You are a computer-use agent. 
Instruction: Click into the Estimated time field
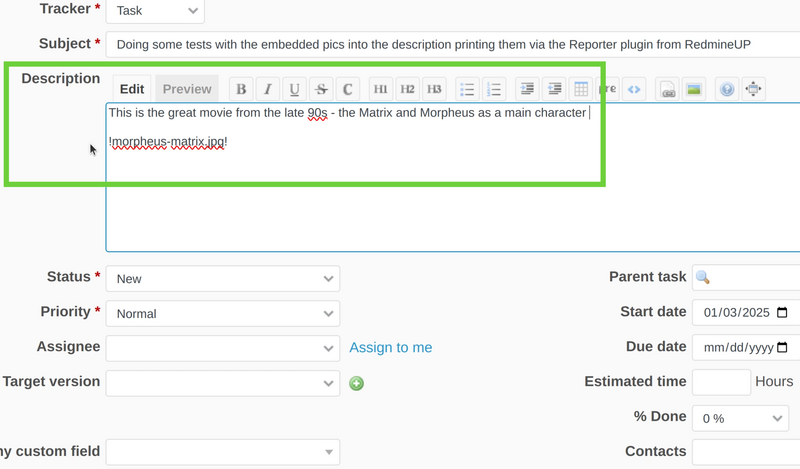(x=720, y=382)
